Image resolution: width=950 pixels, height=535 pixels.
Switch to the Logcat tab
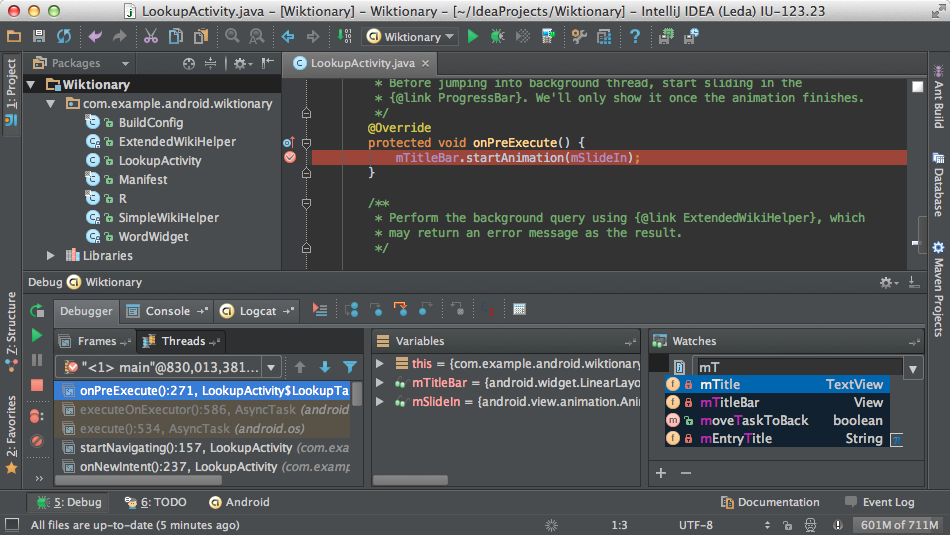(x=257, y=311)
